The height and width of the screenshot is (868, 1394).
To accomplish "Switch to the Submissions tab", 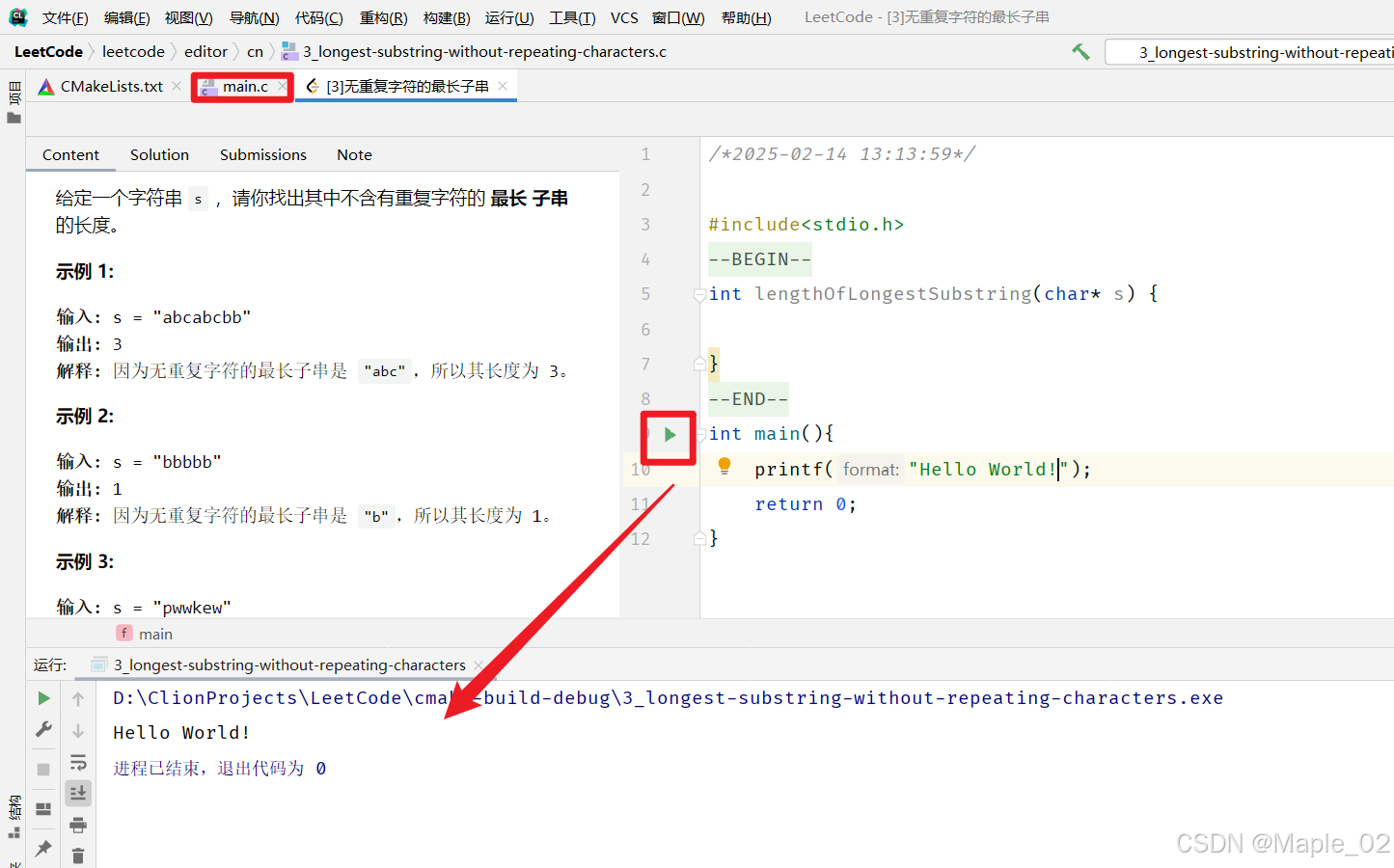I will pyautogui.click(x=262, y=154).
